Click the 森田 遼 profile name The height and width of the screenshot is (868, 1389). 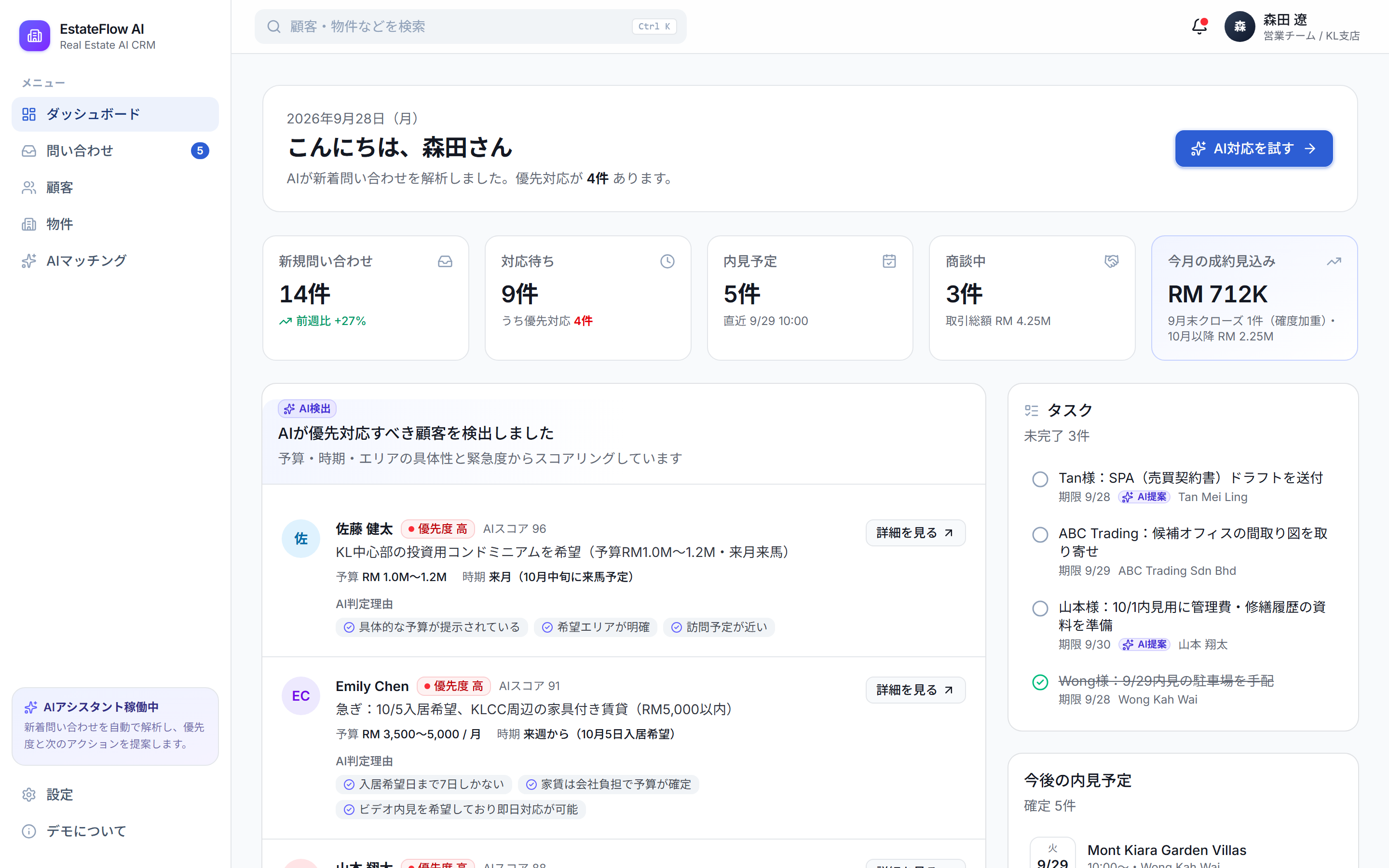[x=1285, y=19]
